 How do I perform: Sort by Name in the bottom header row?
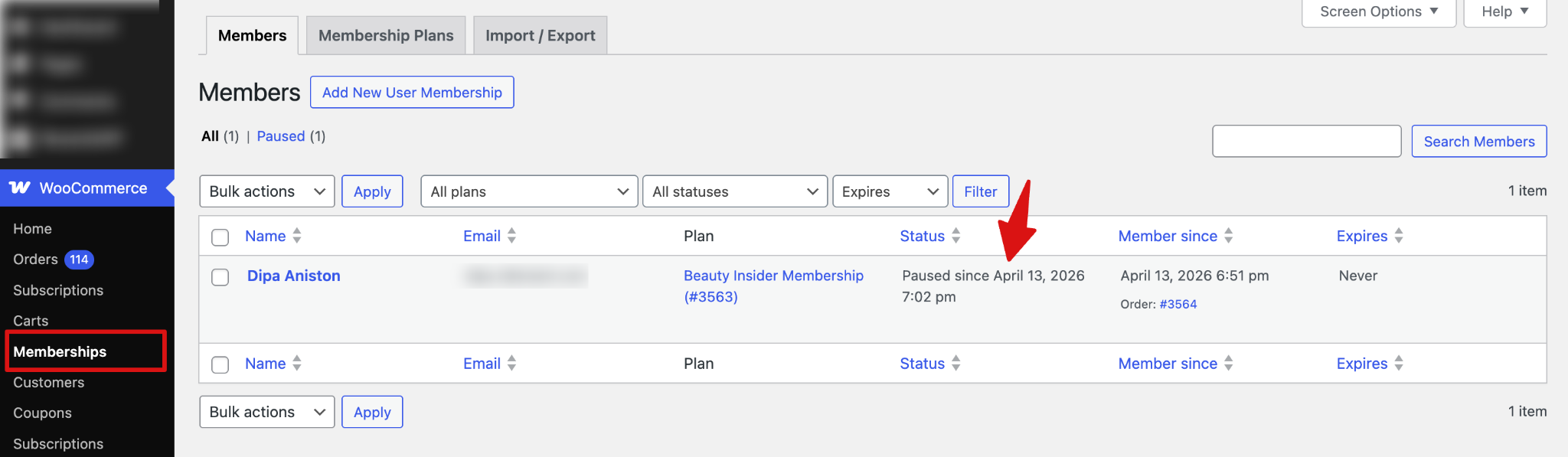pyautogui.click(x=297, y=363)
